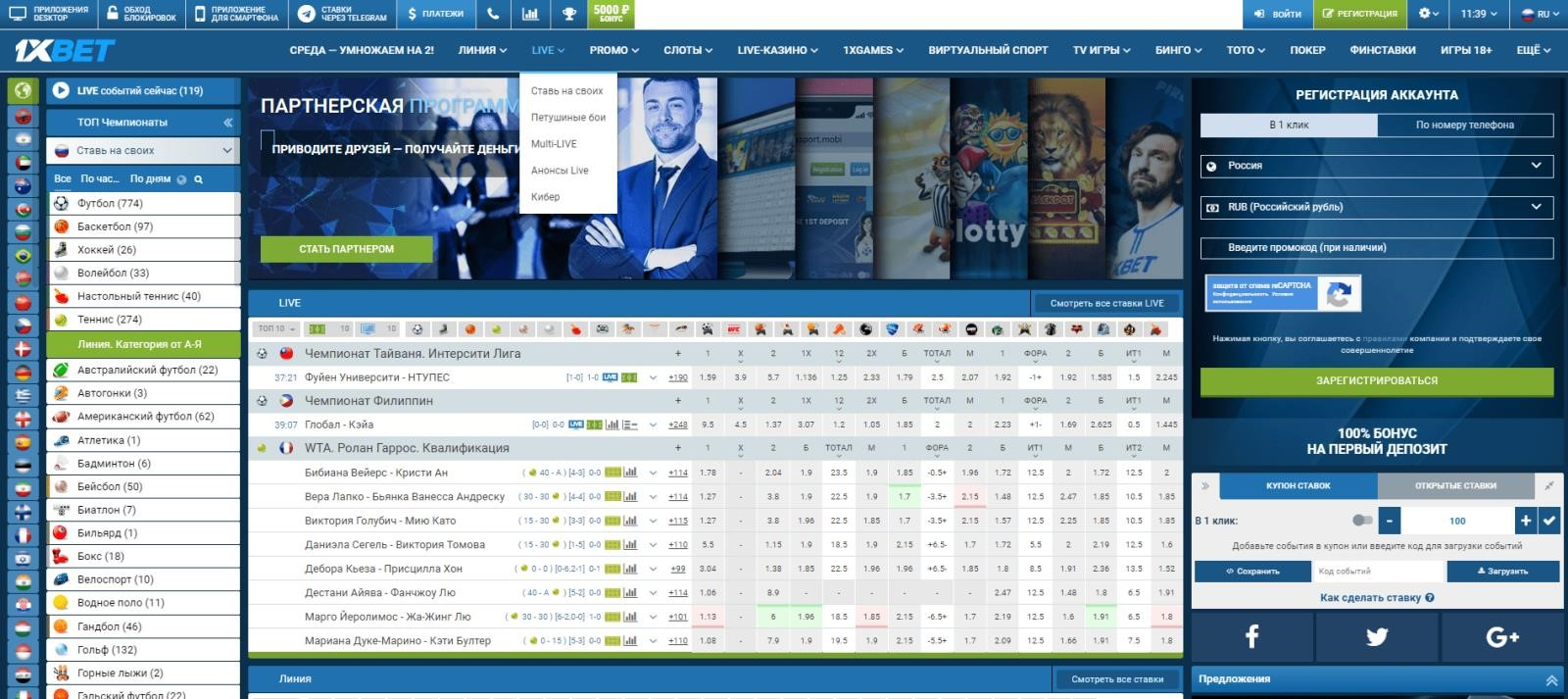The width and height of the screenshot is (1568, 699).
Task: Click the ЗАРЕГИСТРИРОВАТЬСЯ button
Action: tap(1377, 380)
